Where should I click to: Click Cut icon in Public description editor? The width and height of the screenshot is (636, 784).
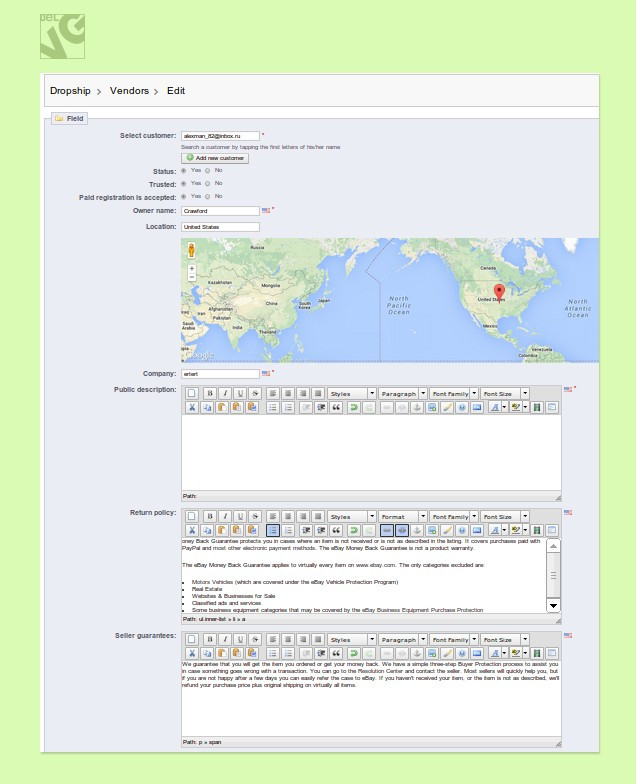193,407
